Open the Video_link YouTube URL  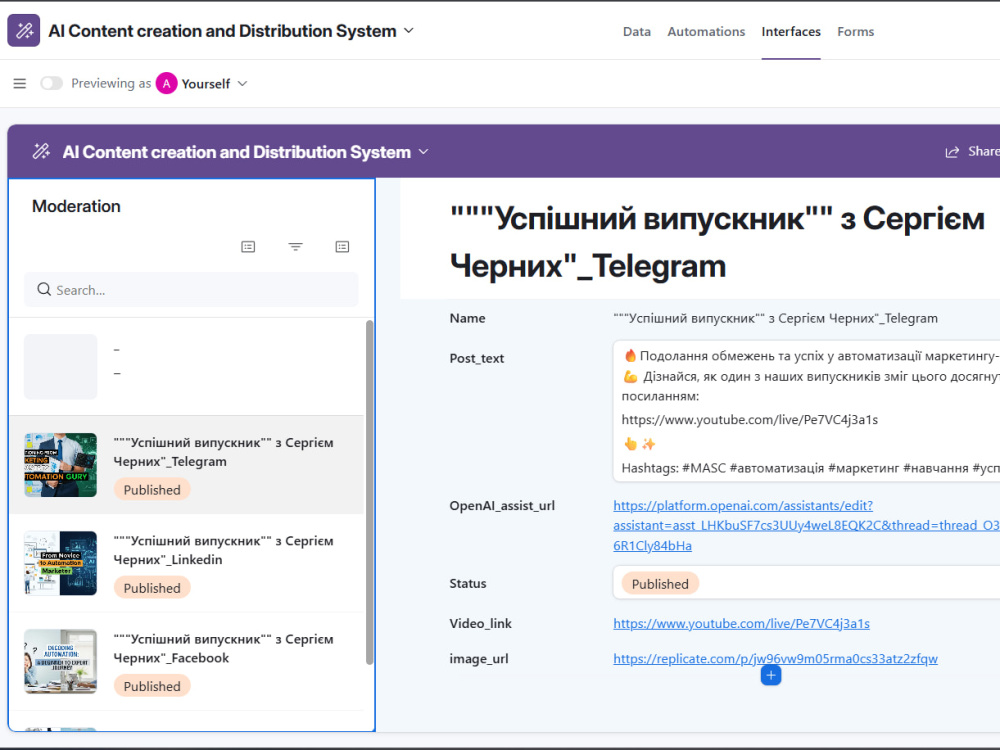741,623
